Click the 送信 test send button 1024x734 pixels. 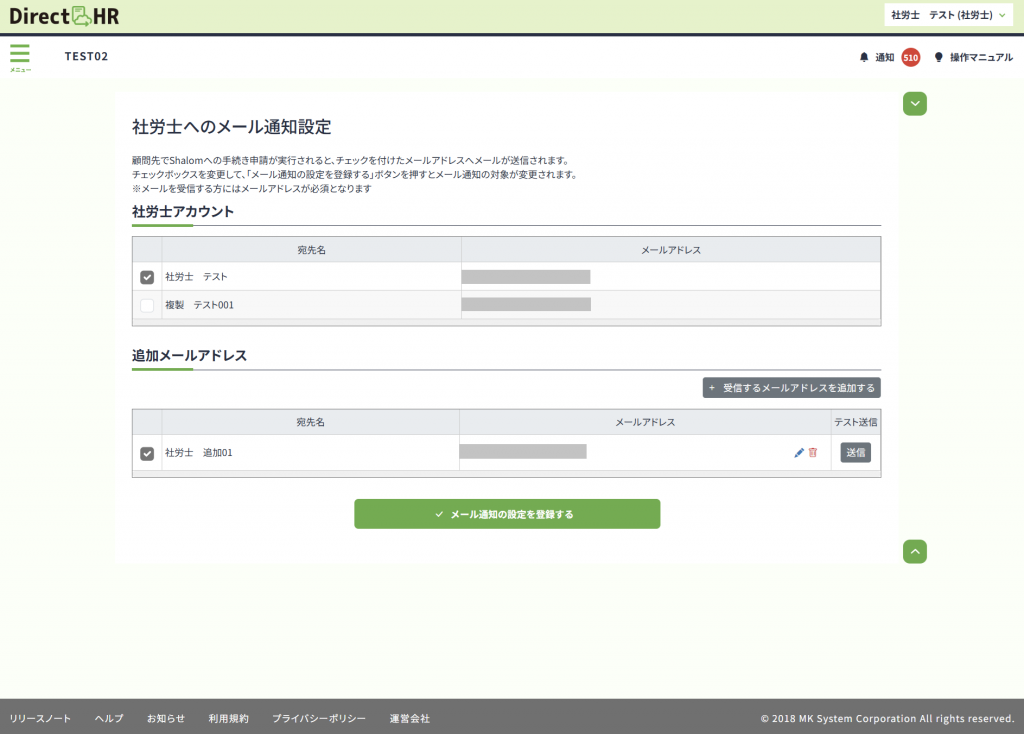[855, 453]
